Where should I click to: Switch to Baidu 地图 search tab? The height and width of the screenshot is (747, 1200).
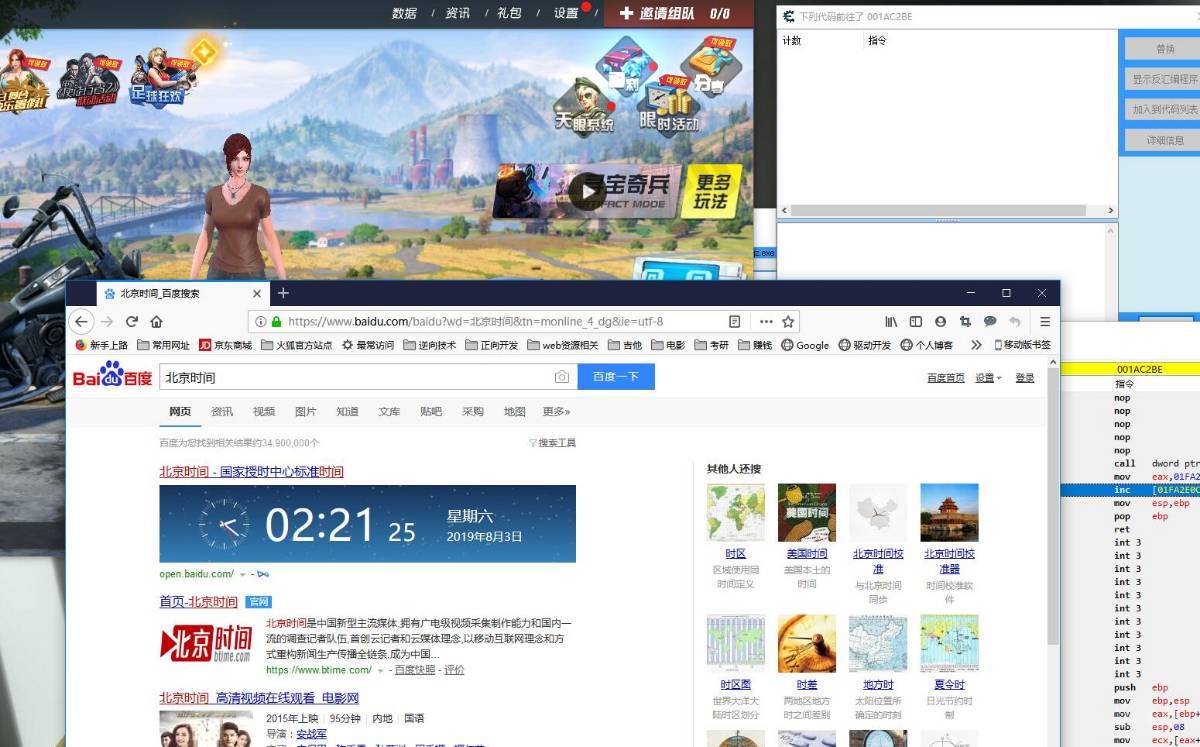[515, 411]
